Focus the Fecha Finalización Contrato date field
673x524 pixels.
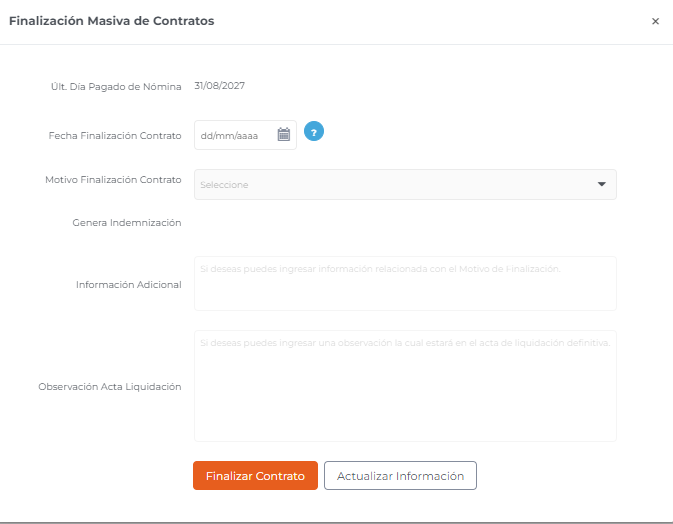[x=245, y=135]
